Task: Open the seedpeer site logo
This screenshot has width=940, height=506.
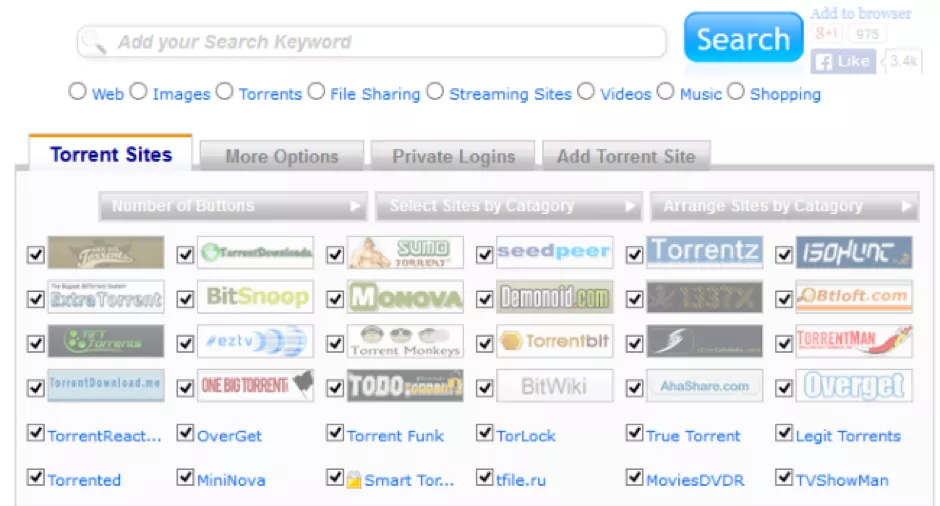Action: click(555, 252)
